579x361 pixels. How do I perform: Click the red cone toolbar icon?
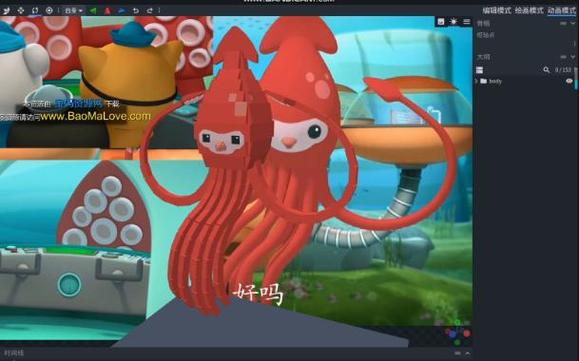(x=107, y=11)
